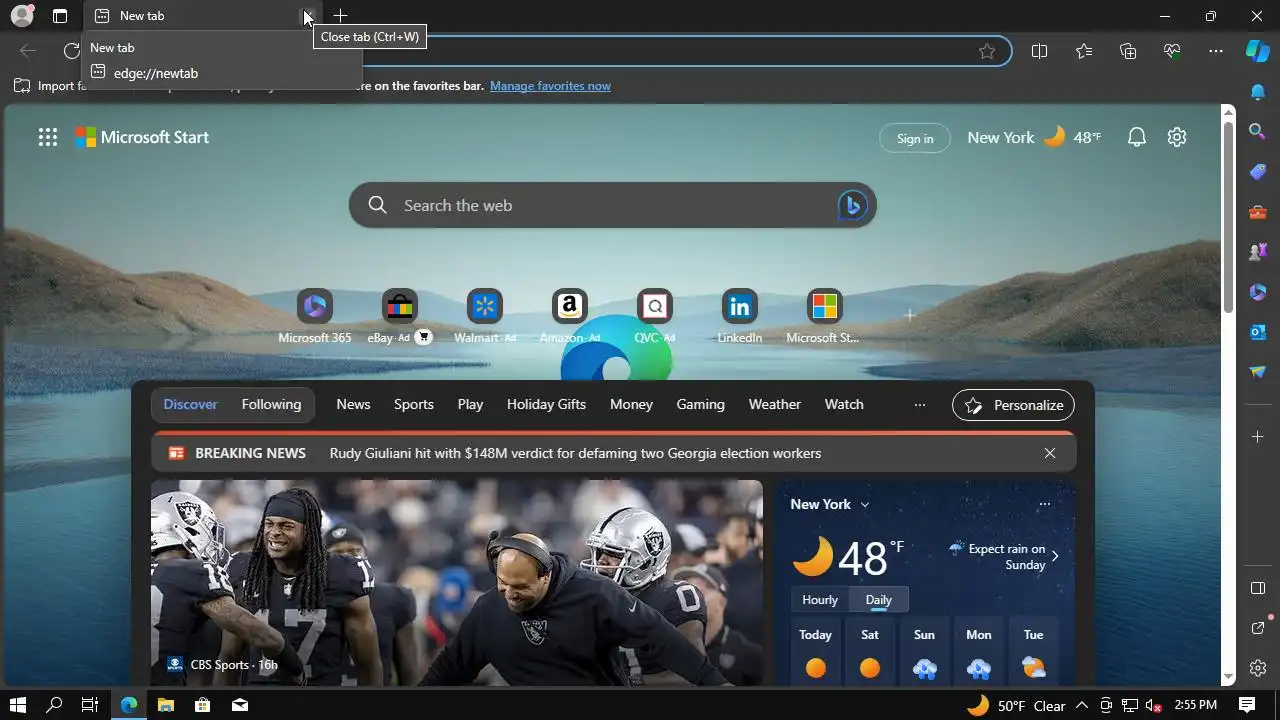Open the profile avatar icon
This screenshot has width=1280, height=720.
coord(22,16)
